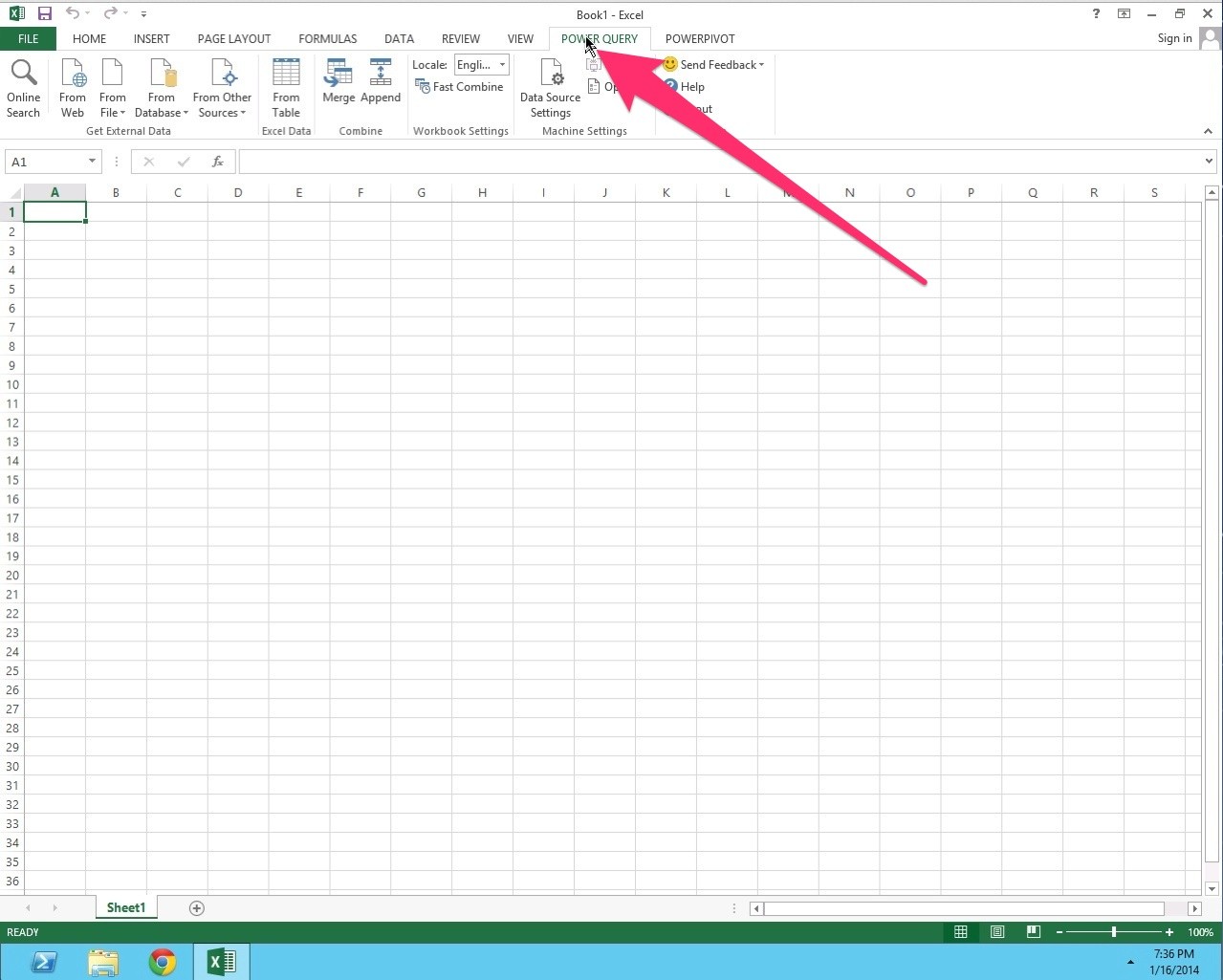Switch to the REVIEW tab

tap(461, 39)
